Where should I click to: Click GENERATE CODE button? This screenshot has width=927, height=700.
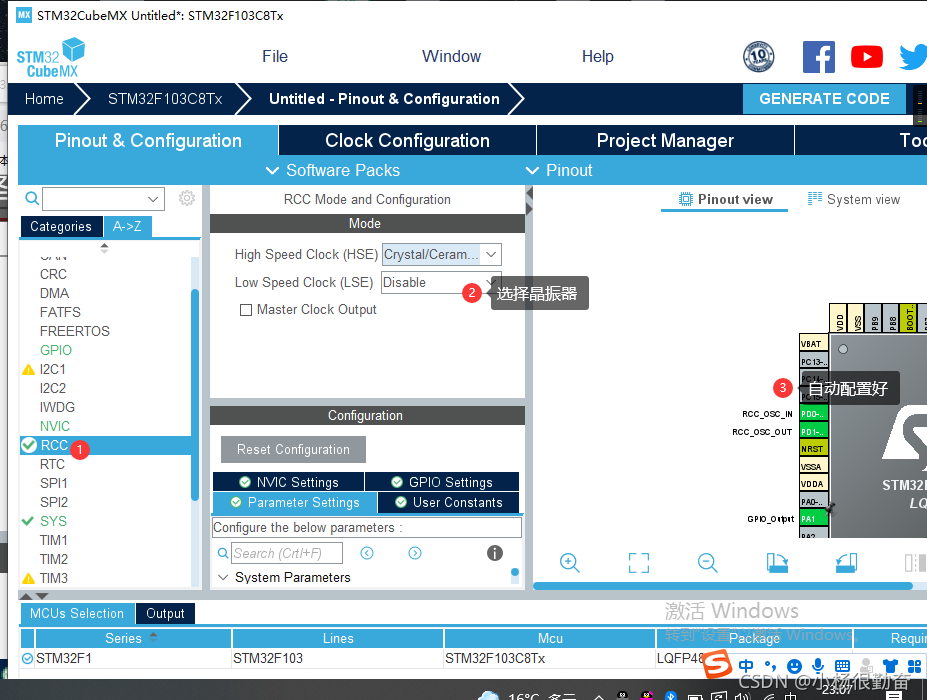(x=824, y=99)
